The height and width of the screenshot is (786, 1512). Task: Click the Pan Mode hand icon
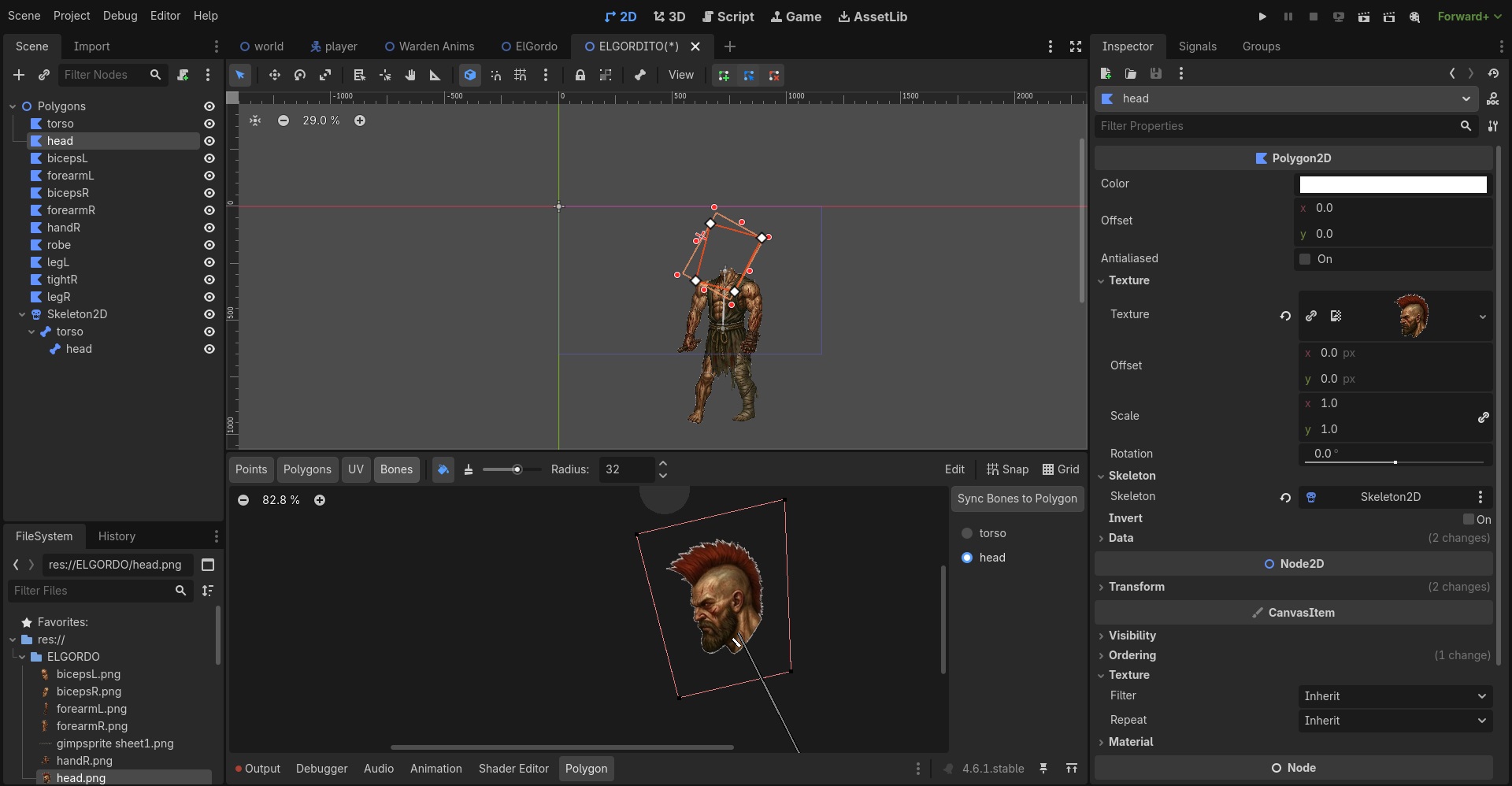pyautogui.click(x=410, y=75)
